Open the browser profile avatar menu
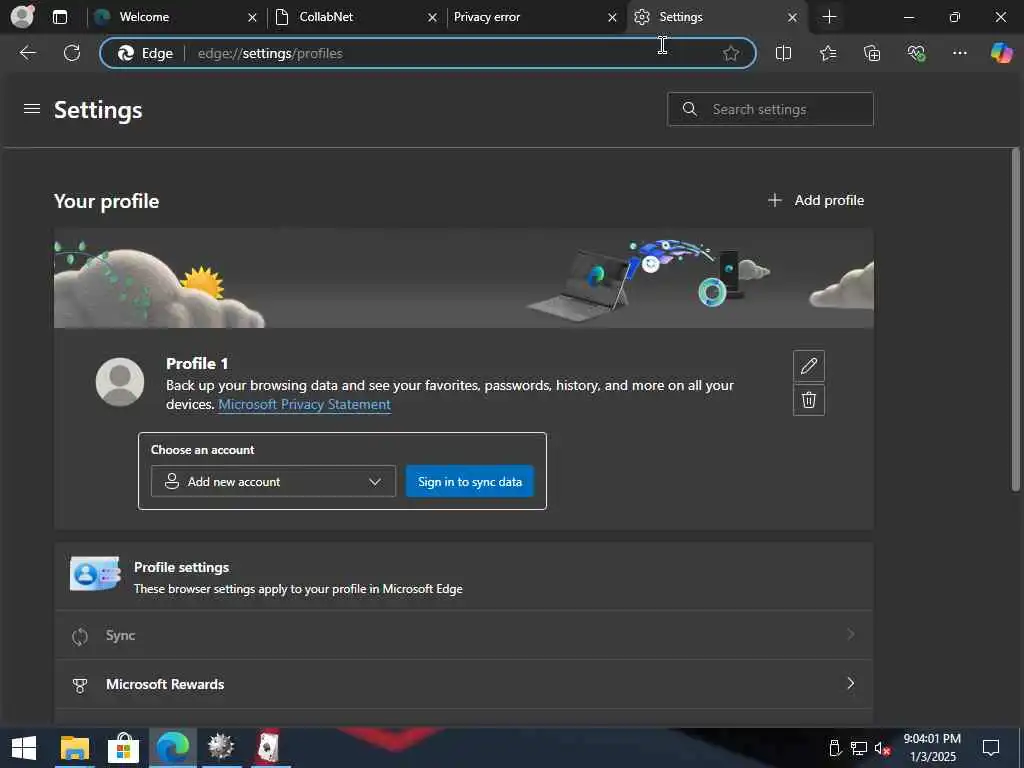 coord(22,17)
